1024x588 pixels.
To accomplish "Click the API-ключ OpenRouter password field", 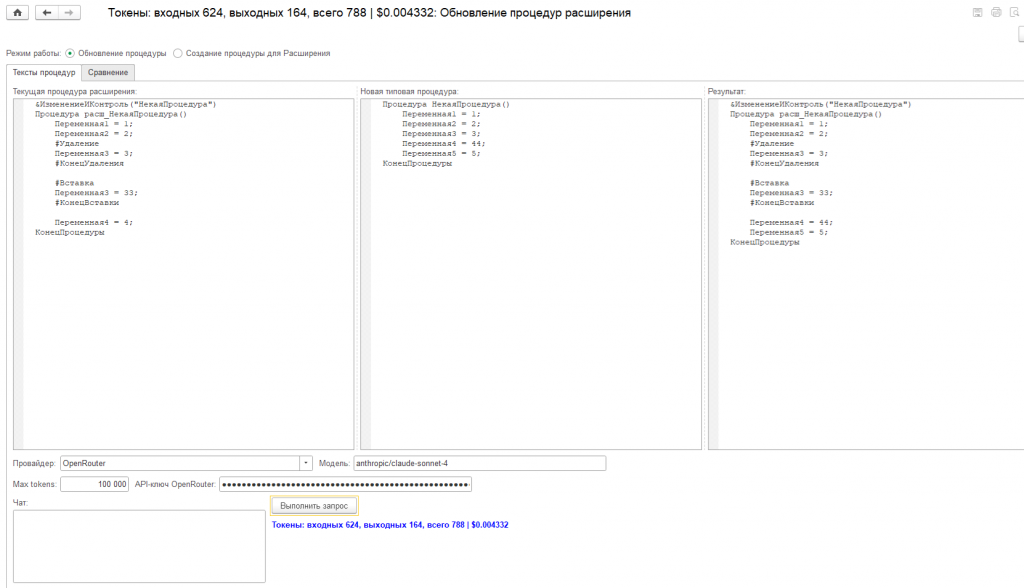I will [x=345, y=484].
